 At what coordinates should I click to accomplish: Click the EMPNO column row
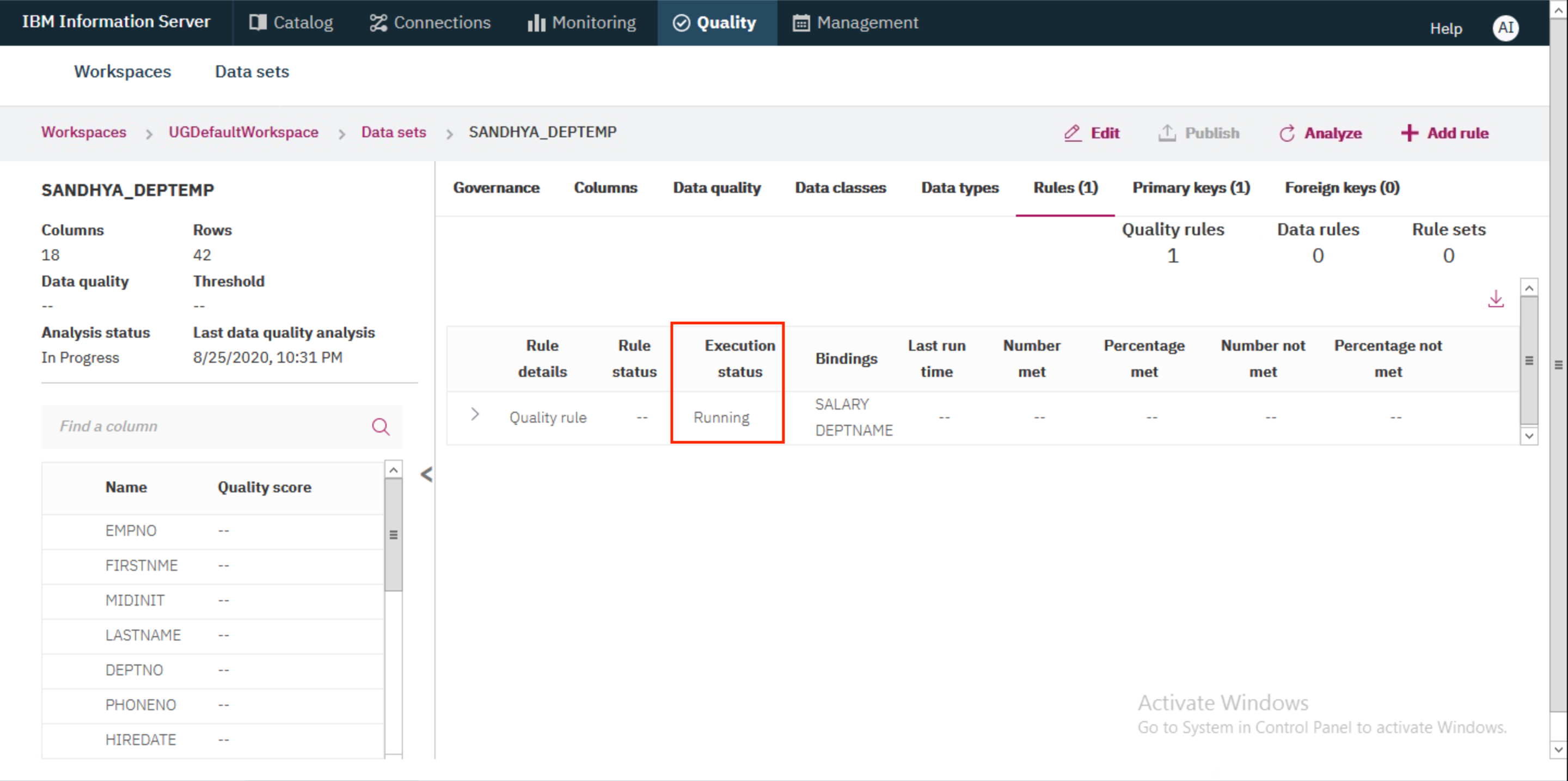point(212,531)
